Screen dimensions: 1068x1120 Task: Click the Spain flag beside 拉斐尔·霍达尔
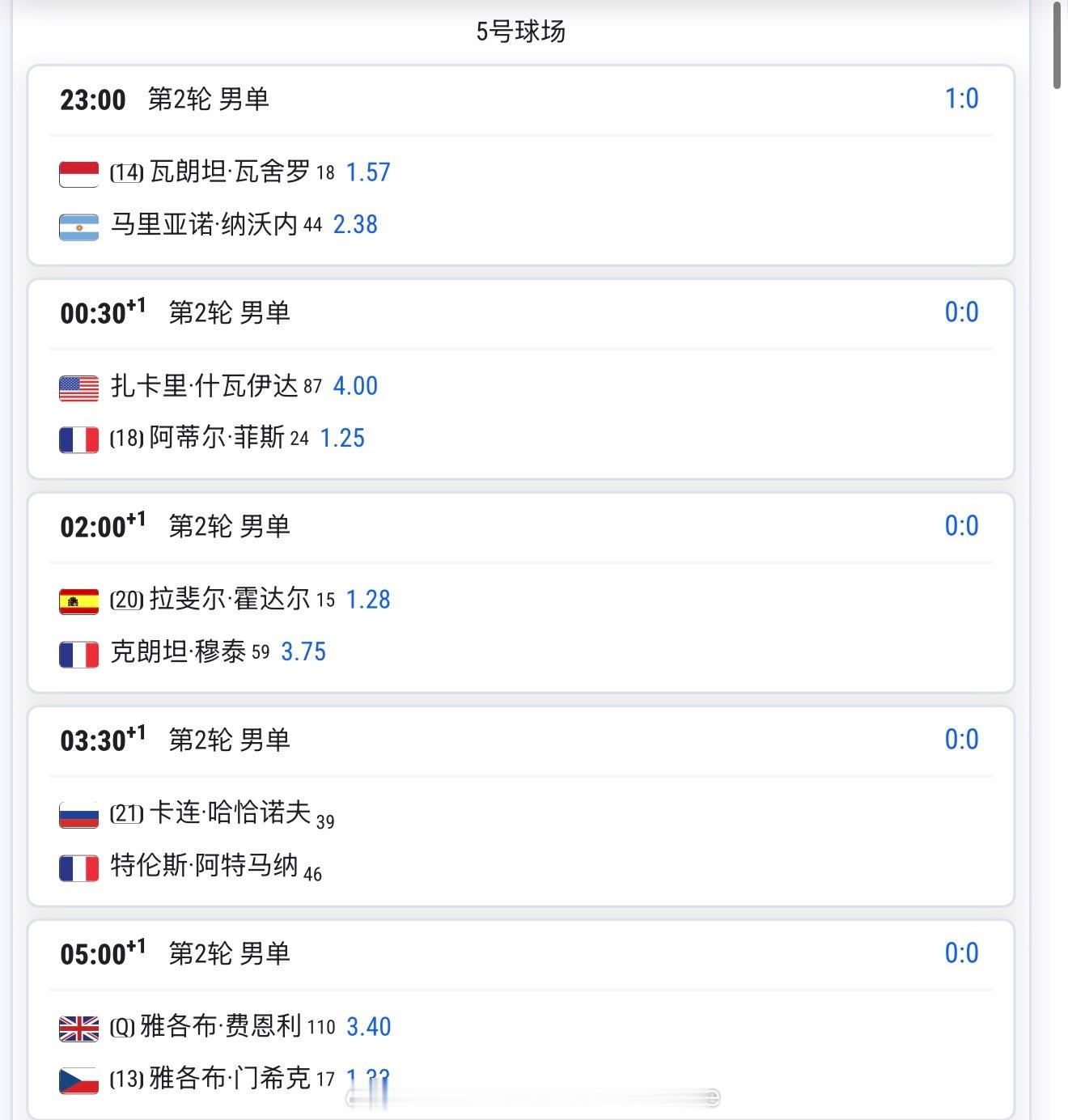(79, 602)
